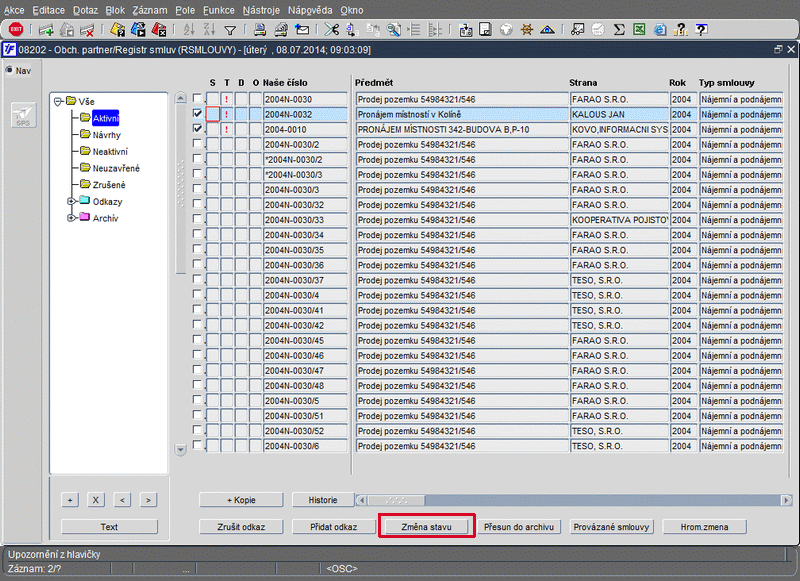800x581 pixels.
Task: Select the Návrhy folder in tree
Action: click(x=106, y=135)
